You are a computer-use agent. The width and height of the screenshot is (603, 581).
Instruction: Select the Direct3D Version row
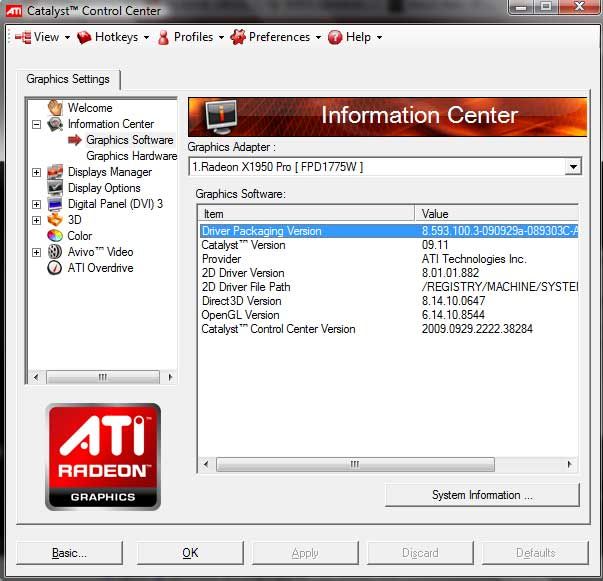(x=389, y=301)
